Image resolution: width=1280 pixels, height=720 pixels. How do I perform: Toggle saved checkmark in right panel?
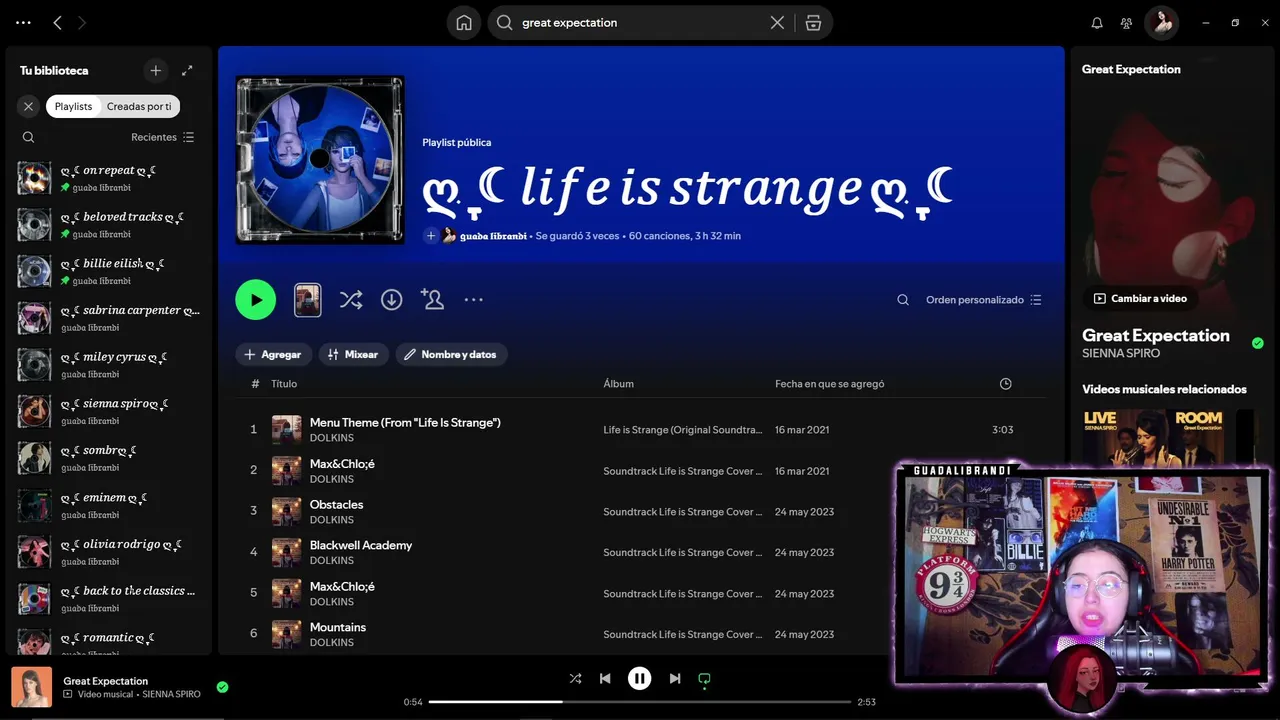pos(1257,343)
